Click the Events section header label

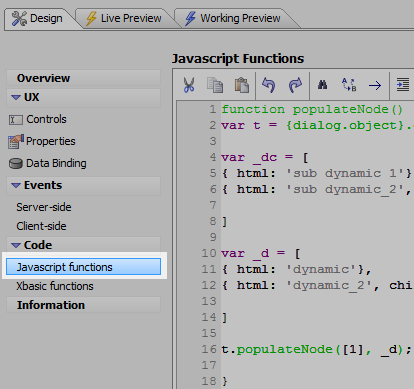[43, 185]
